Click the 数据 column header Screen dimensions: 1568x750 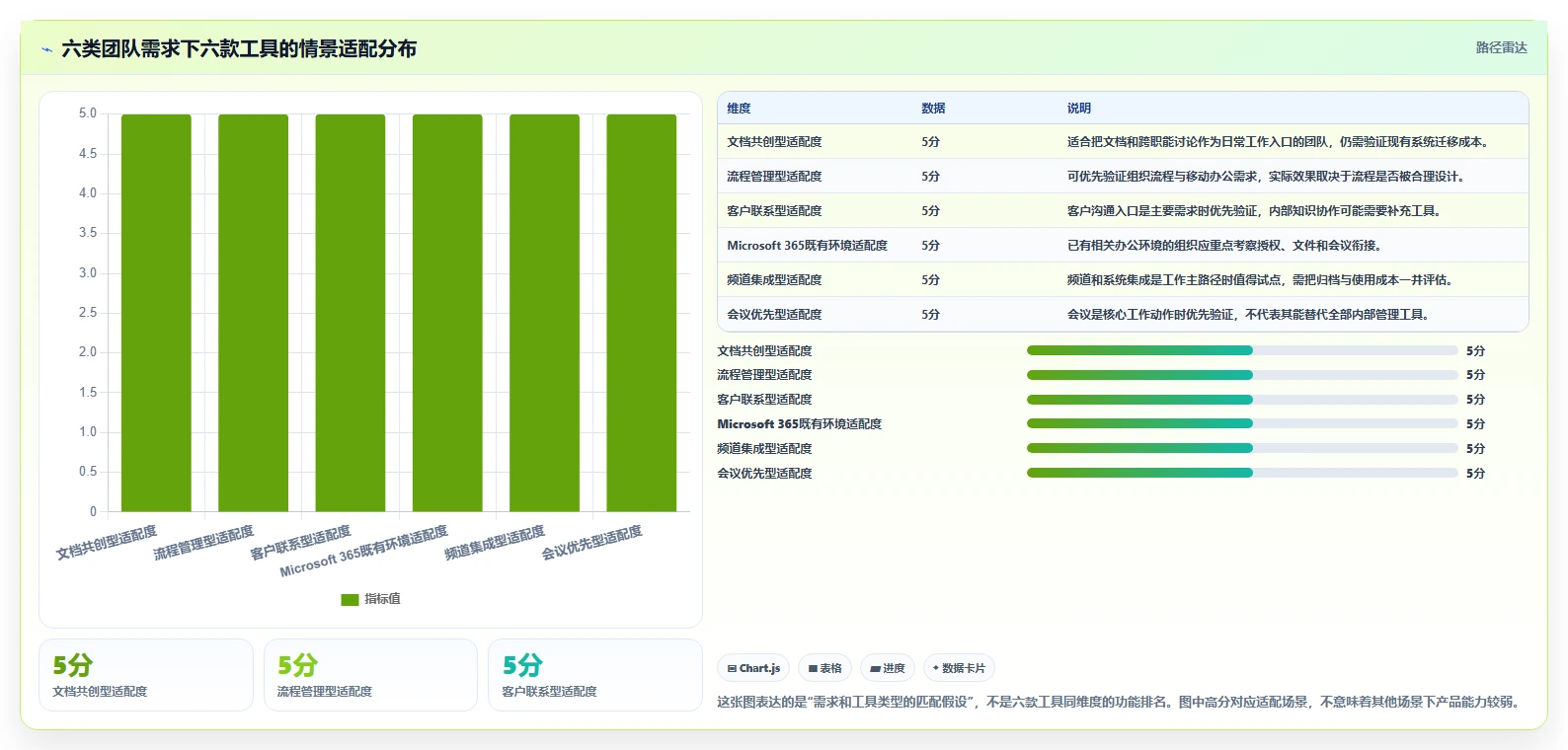[x=933, y=109]
